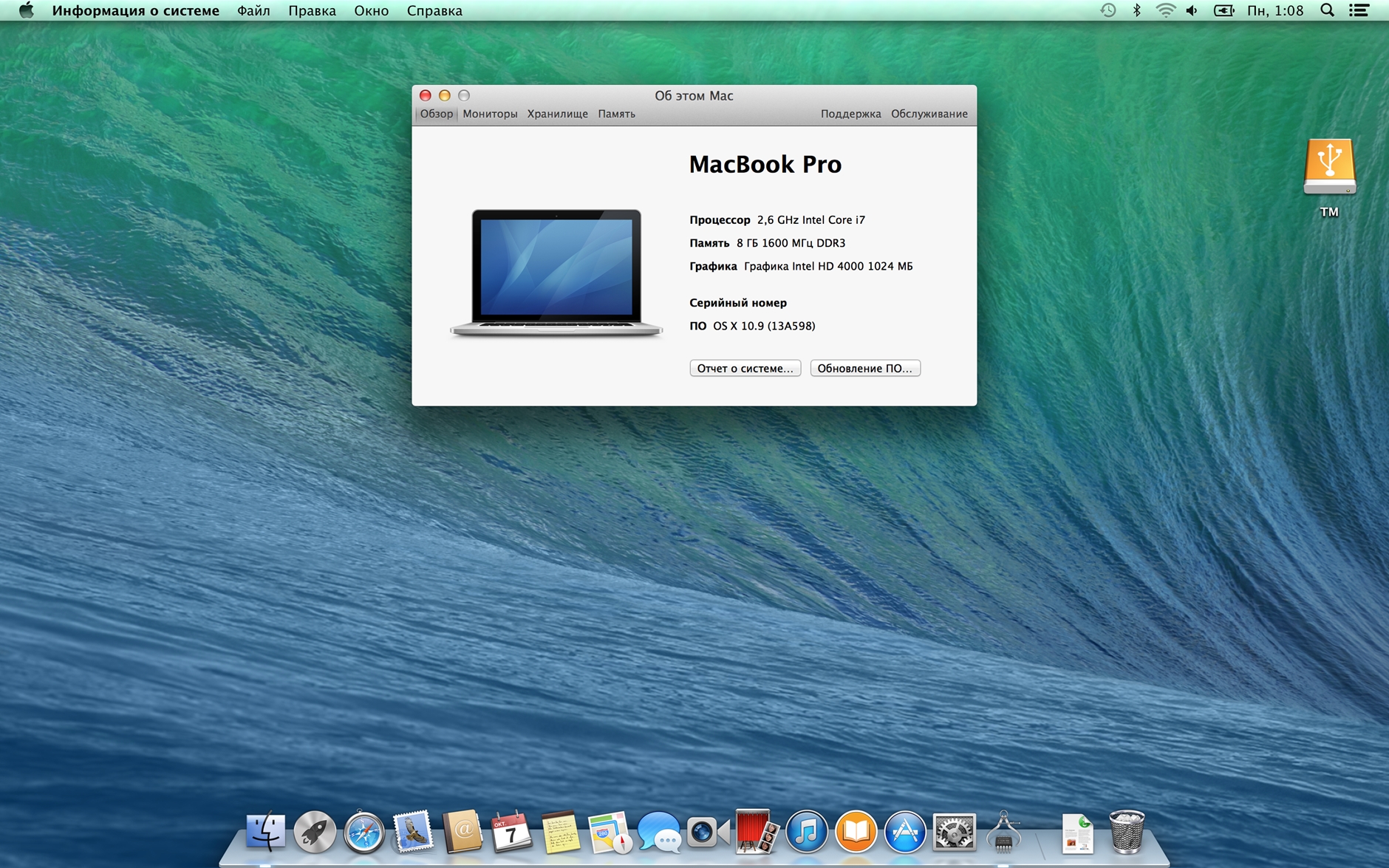
Task: Open the Trash in the Dock
Action: click(1127, 832)
